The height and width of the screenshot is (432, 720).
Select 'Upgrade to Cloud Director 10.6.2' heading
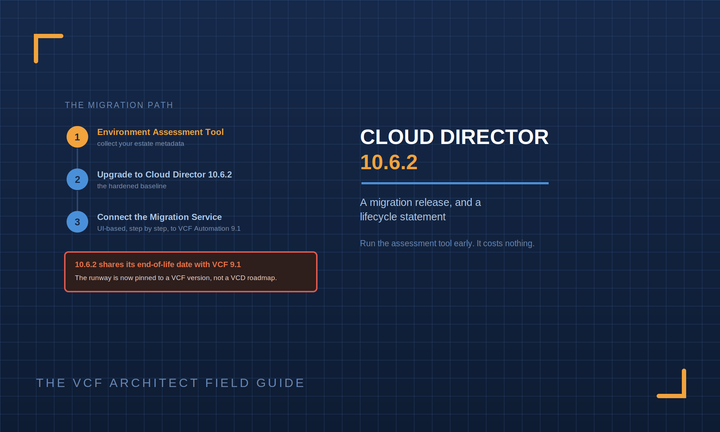coord(164,174)
